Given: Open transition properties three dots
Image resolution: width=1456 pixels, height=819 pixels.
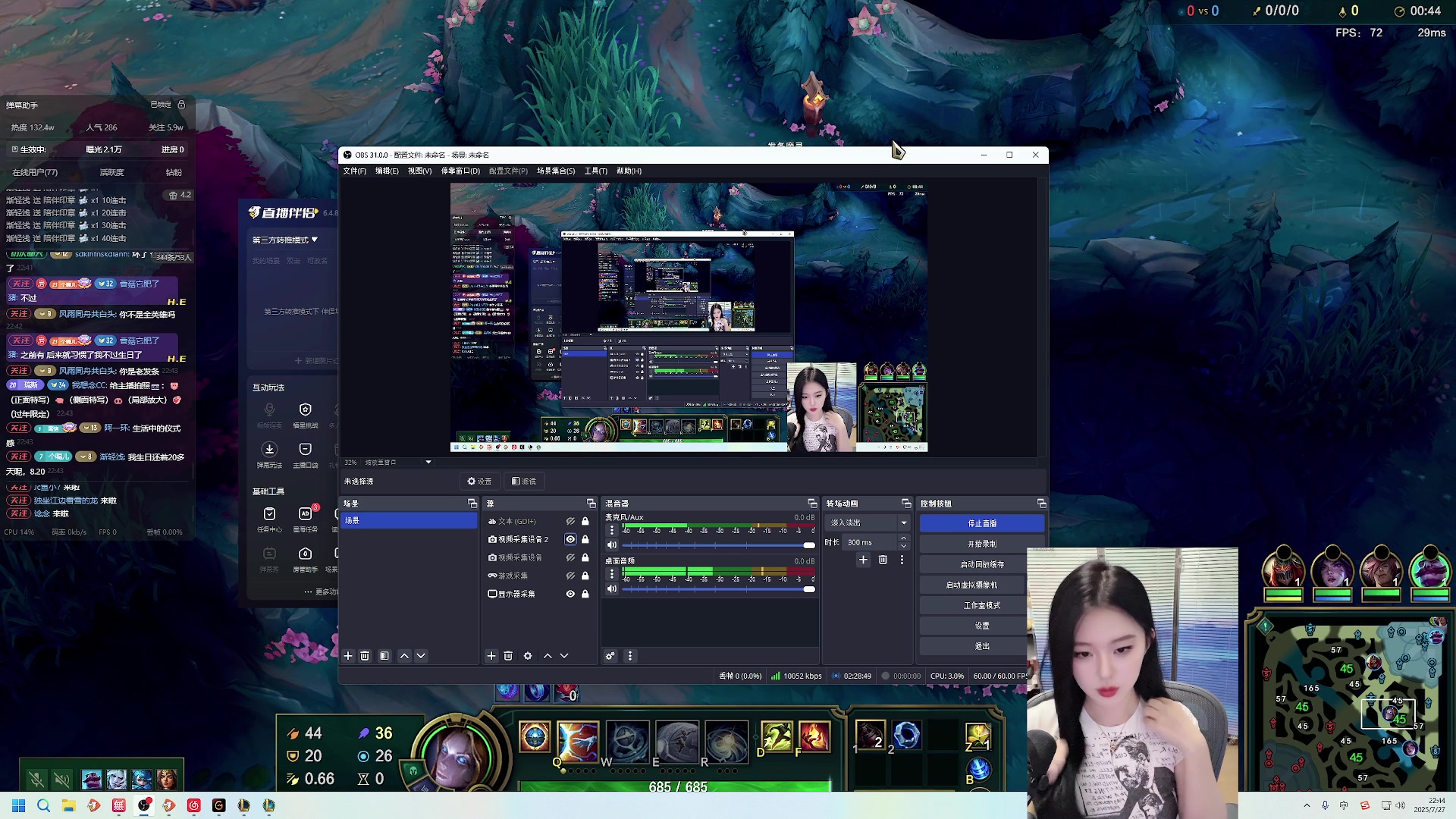Looking at the screenshot, I should [902, 560].
